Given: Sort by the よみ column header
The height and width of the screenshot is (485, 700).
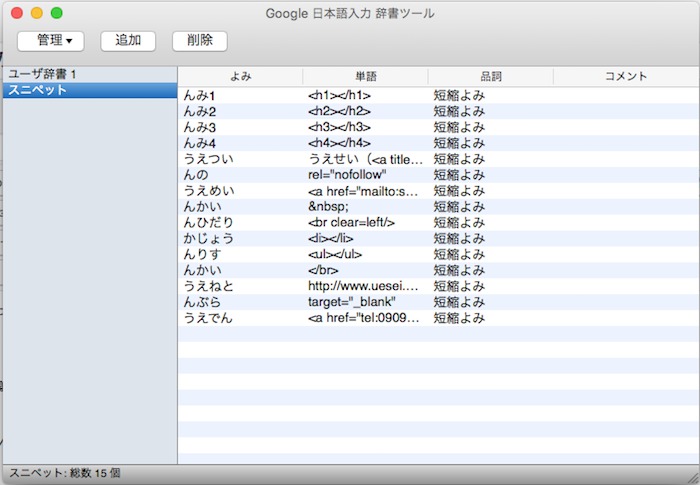Looking at the screenshot, I should [x=241, y=76].
